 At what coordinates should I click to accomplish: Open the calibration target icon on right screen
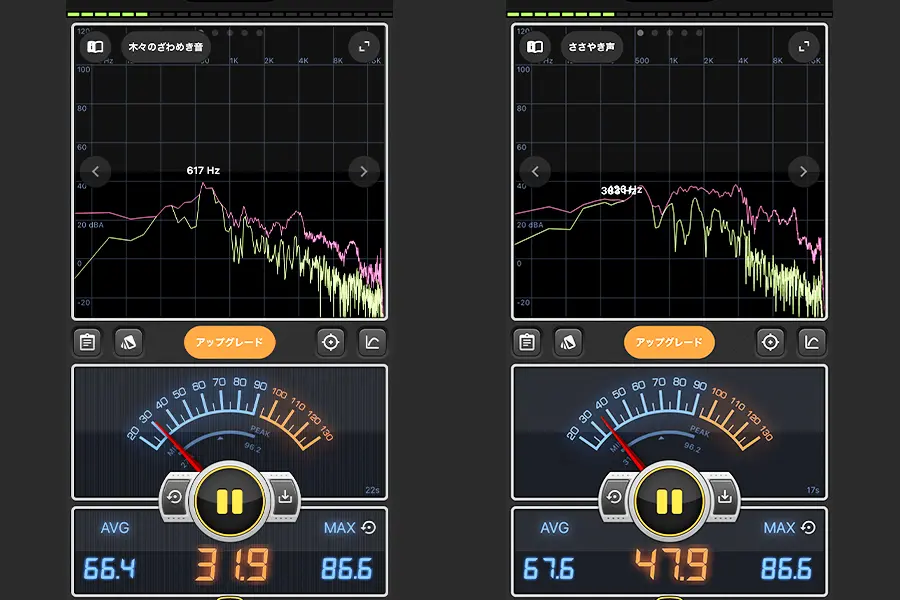click(770, 343)
